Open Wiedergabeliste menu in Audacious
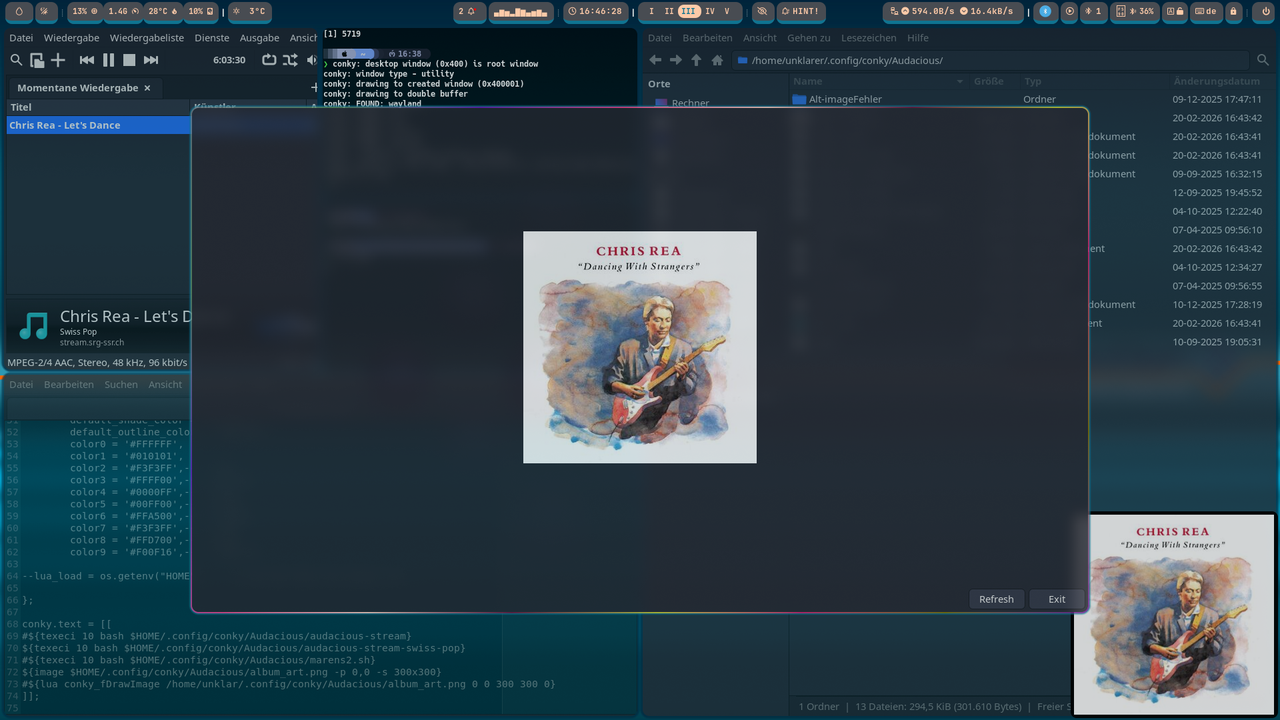 [147, 38]
